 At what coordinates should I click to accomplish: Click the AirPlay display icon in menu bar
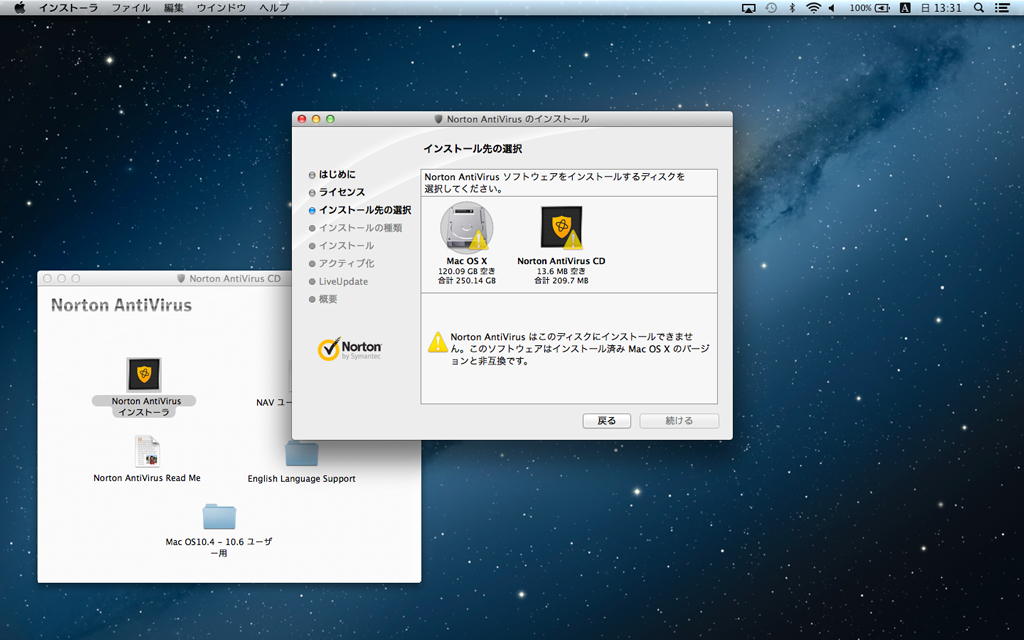pyautogui.click(x=748, y=8)
